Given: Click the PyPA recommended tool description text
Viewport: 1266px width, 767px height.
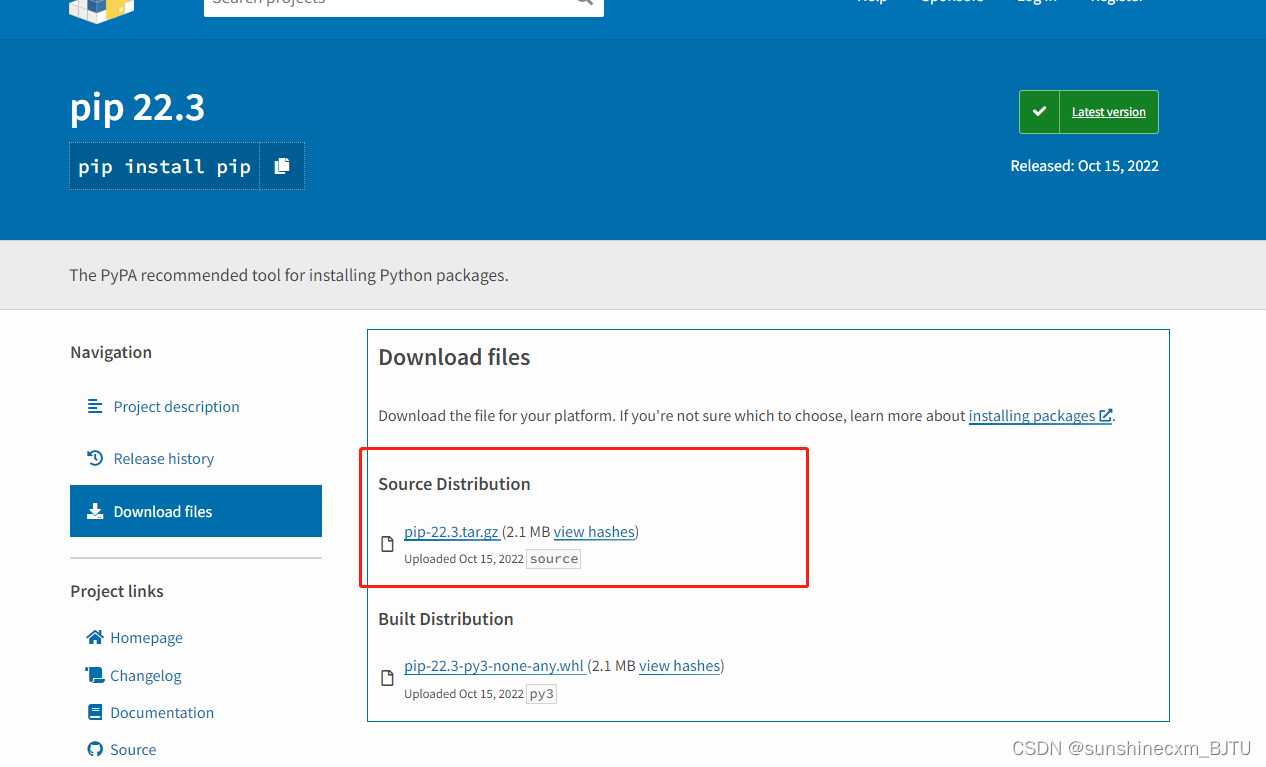Looking at the screenshot, I should 289,275.
